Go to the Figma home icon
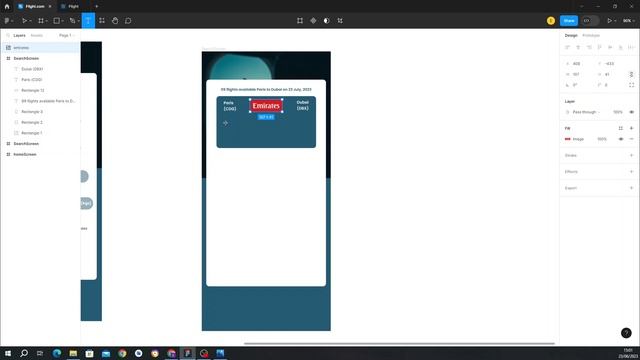This screenshot has width=640, height=360. click(x=7, y=7)
